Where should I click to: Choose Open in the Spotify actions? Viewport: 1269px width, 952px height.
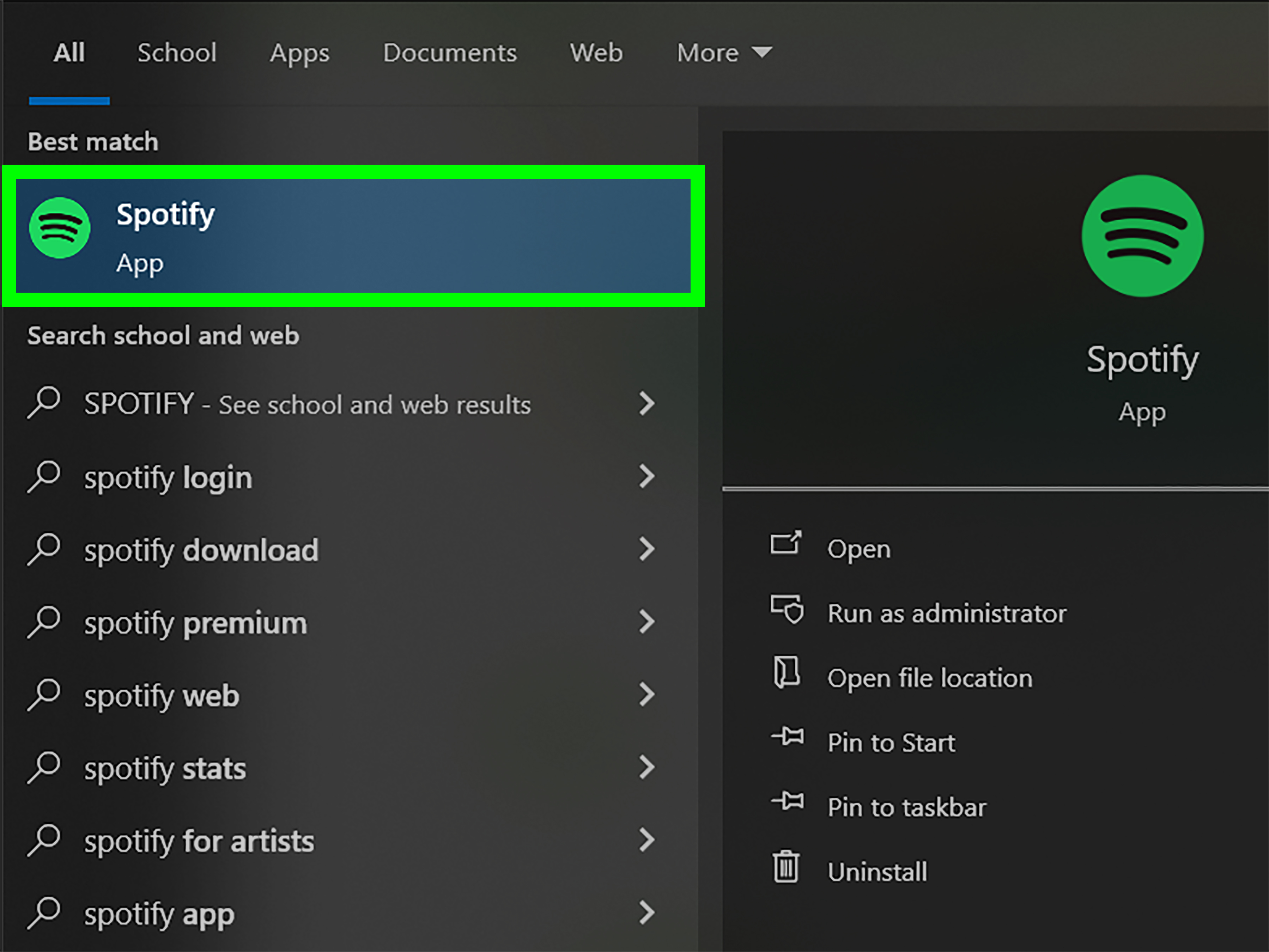point(859,549)
